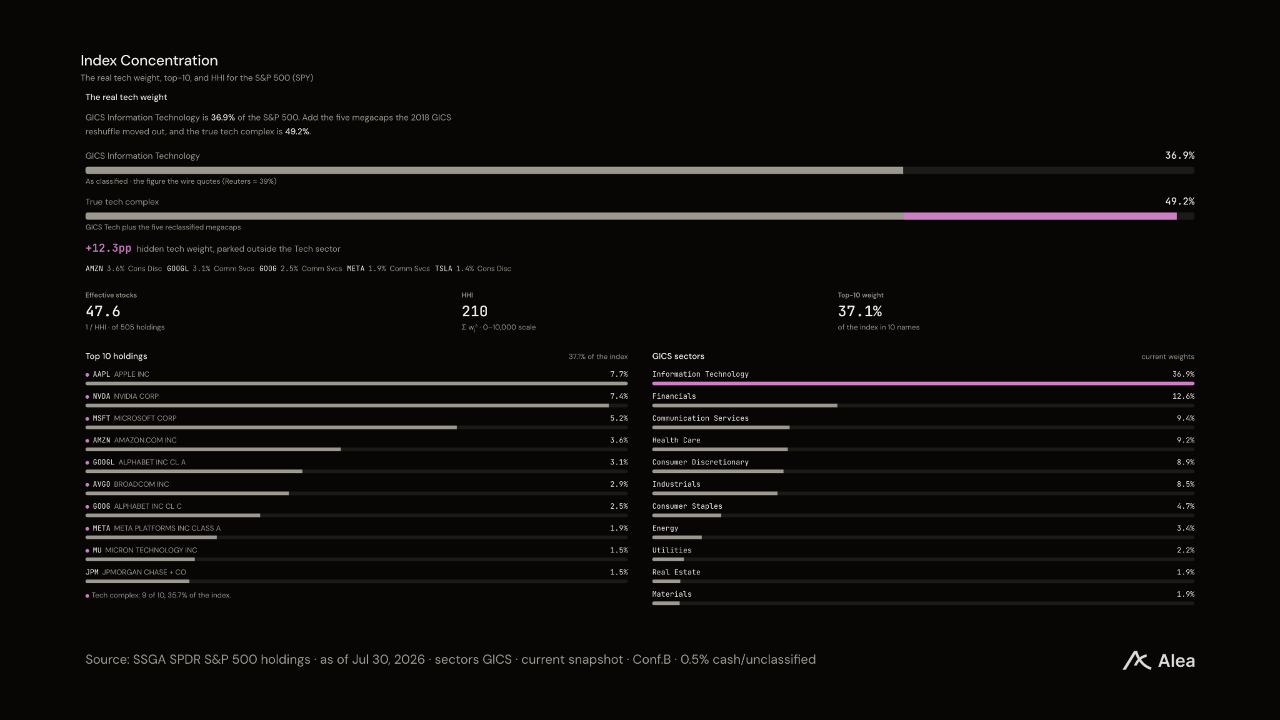Click the Consumer Discretionary weight "8.9%"
Viewport: 1280px width, 720px height.
pos(1185,462)
